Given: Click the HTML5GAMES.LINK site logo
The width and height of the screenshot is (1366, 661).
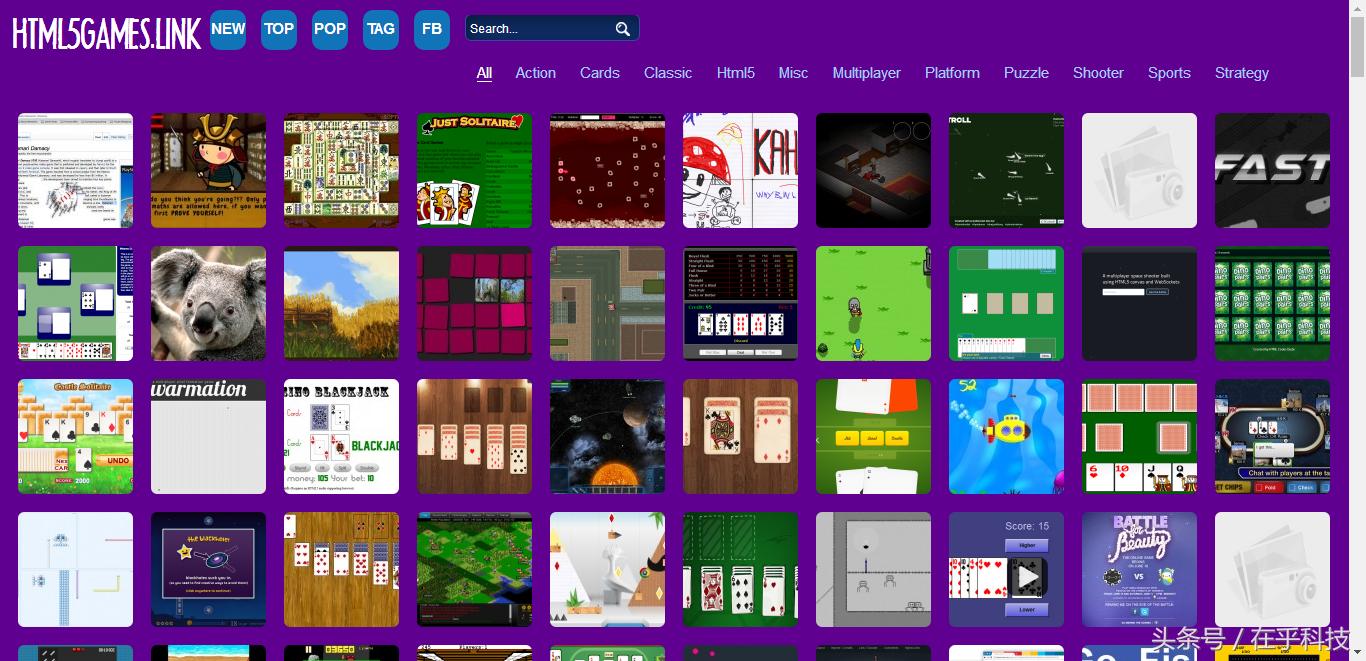Looking at the screenshot, I should [x=106, y=33].
